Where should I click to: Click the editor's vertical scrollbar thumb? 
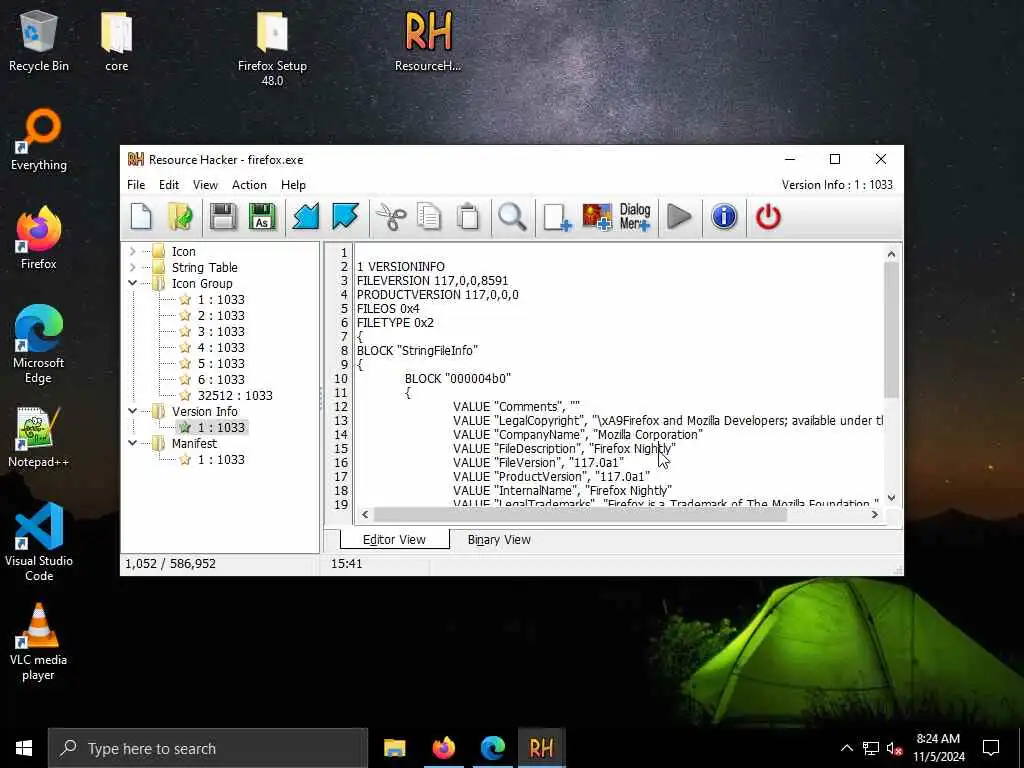coord(891,330)
